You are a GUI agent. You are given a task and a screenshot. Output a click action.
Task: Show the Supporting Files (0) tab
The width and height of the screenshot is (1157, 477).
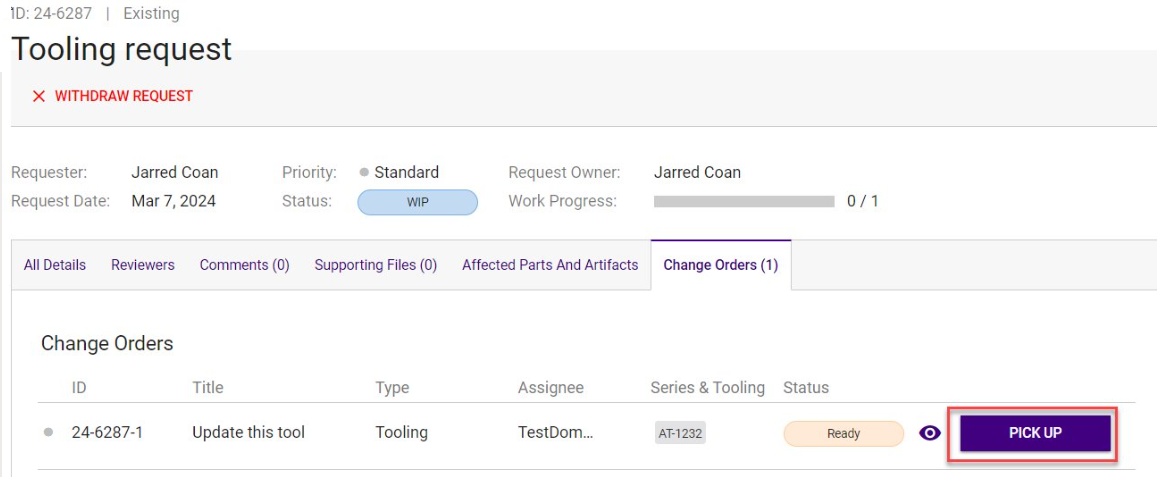point(375,265)
